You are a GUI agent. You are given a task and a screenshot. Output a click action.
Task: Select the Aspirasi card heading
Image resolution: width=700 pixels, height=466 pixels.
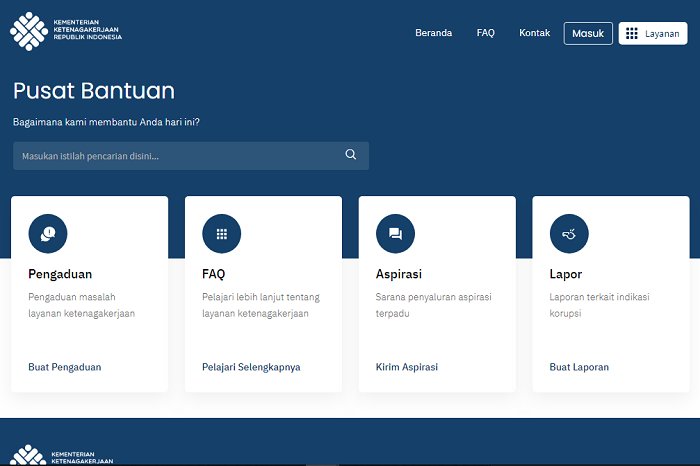click(399, 274)
